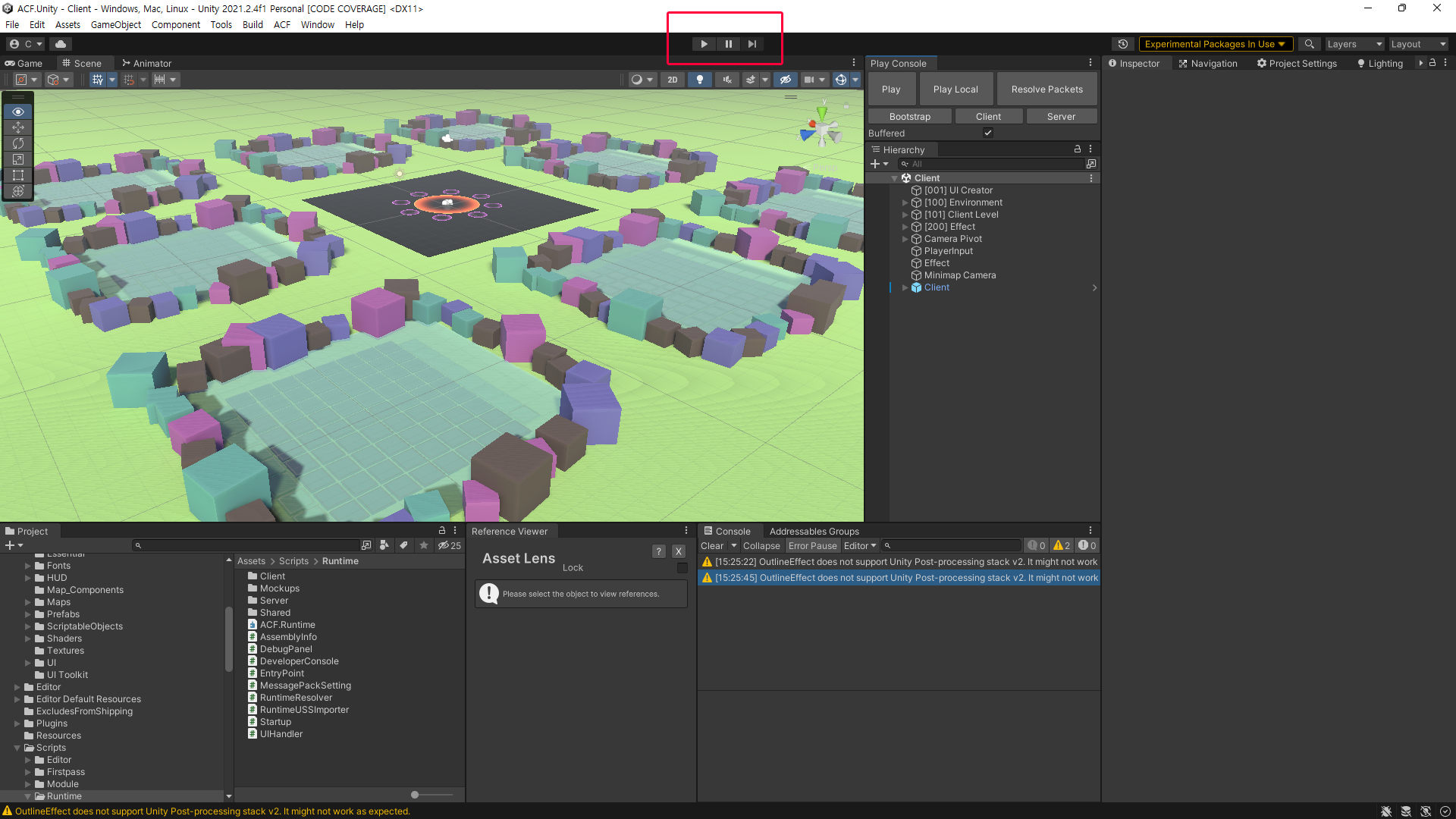Select the Rect transform tool
Viewport: 1456px width, 819px height.
(18, 175)
